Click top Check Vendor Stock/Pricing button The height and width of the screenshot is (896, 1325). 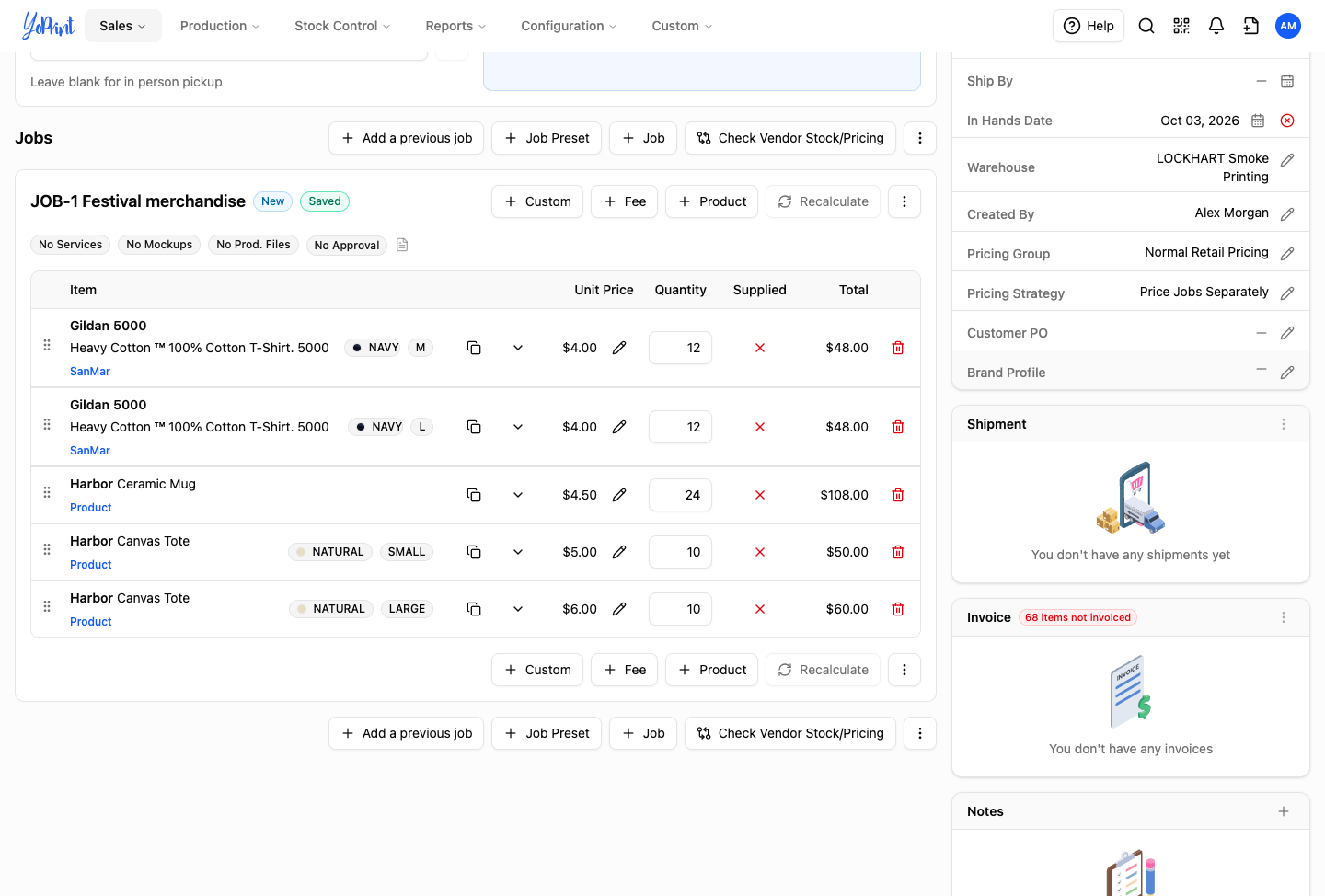[x=790, y=138]
